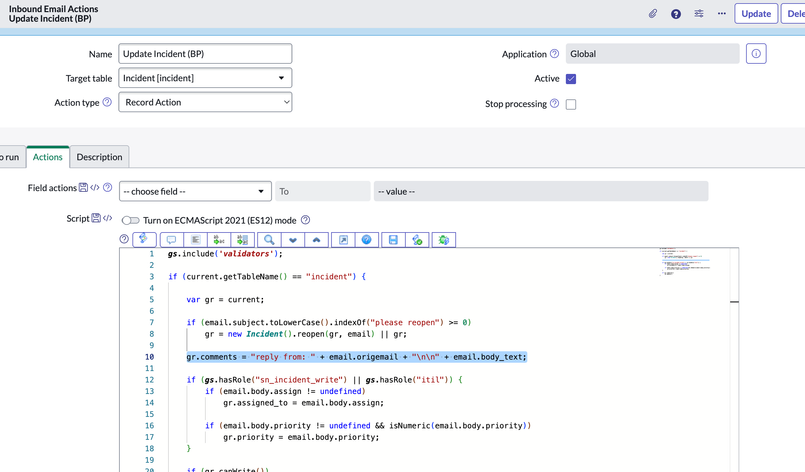Switch to the Description tab

tap(99, 157)
